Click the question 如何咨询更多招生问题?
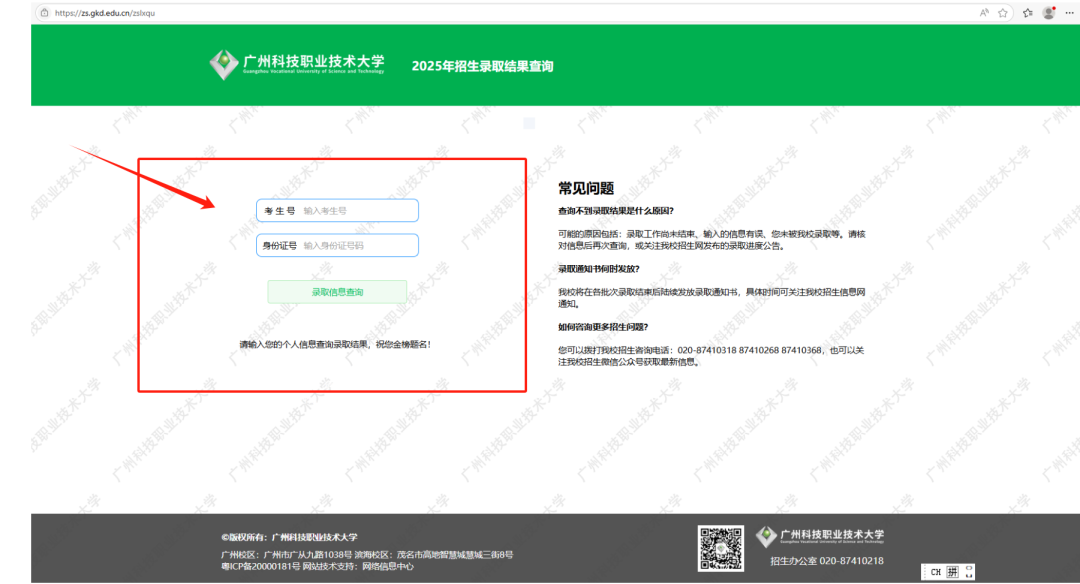Image resolution: width=1080 pixels, height=584 pixels. (603, 326)
